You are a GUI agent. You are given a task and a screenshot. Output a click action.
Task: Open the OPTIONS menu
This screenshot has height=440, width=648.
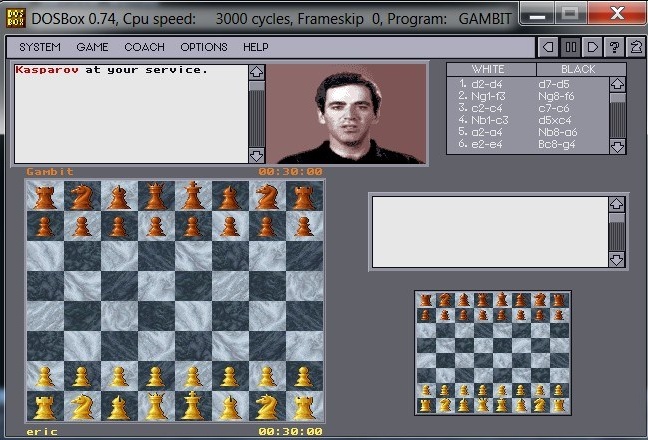coord(204,47)
